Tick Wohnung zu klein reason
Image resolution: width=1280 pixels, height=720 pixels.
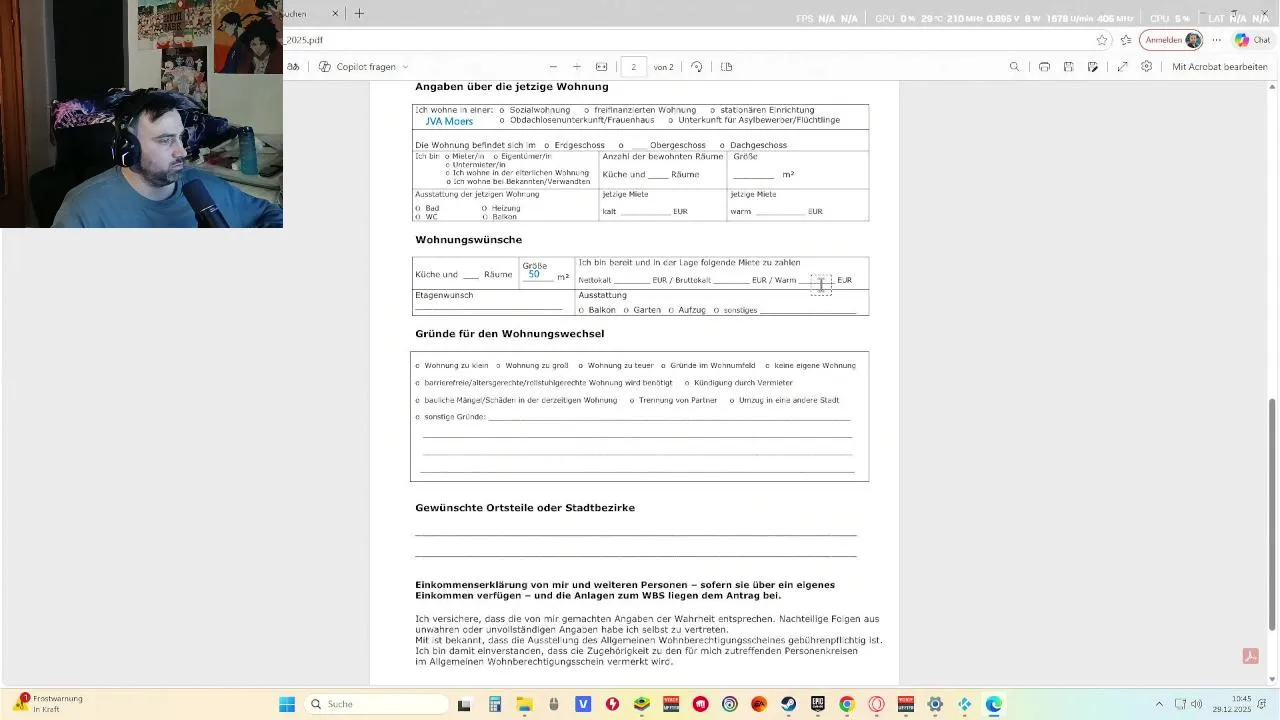tap(417, 366)
